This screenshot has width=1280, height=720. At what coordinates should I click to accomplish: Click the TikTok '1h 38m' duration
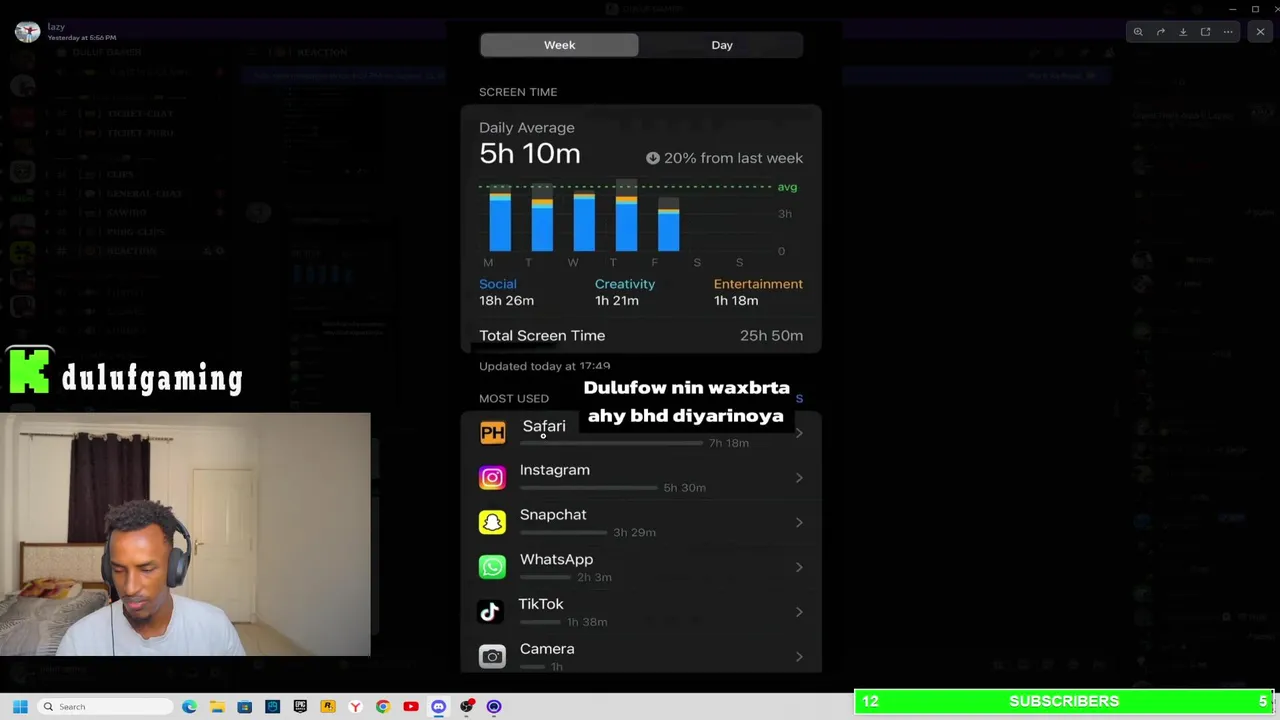click(x=587, y=622)
